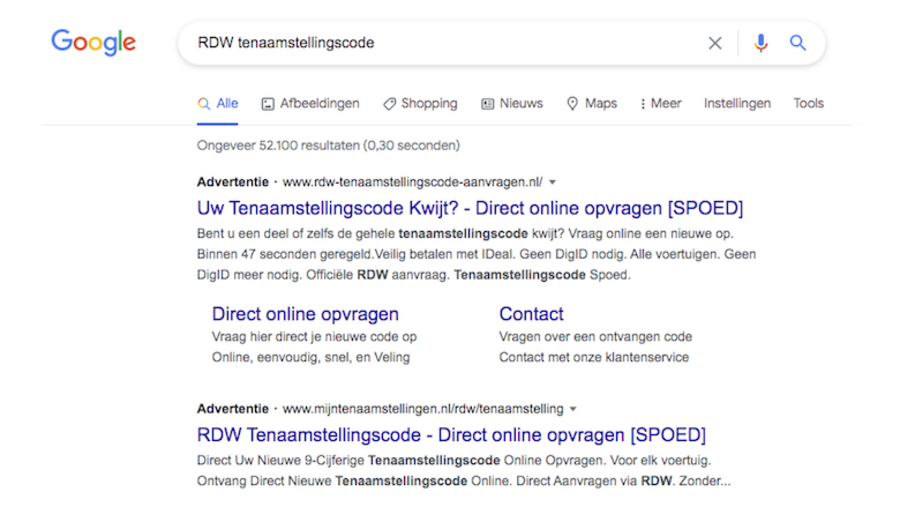Open the Contact sitelink

coord(531,314)
